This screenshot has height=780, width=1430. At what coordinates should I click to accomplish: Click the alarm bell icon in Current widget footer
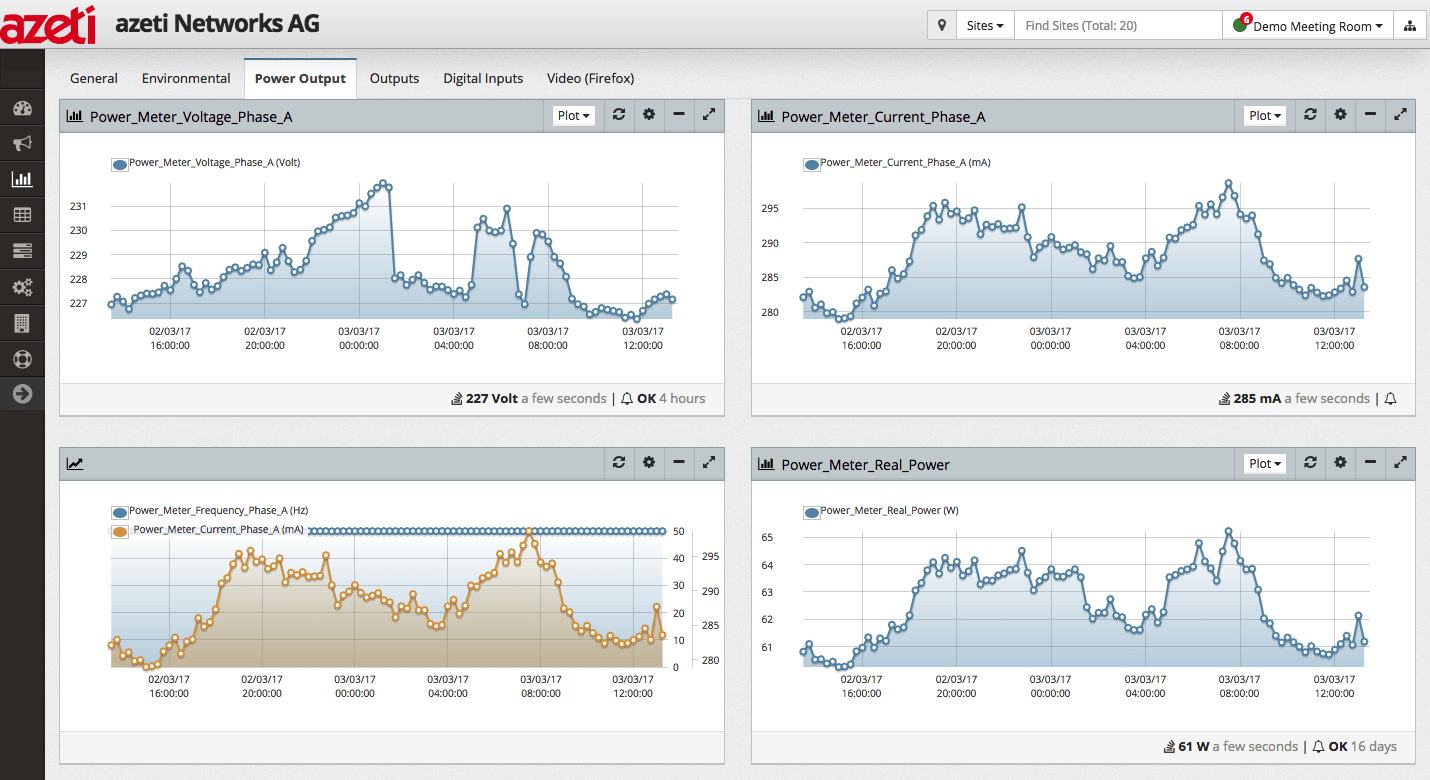[x=1390, y=399]
